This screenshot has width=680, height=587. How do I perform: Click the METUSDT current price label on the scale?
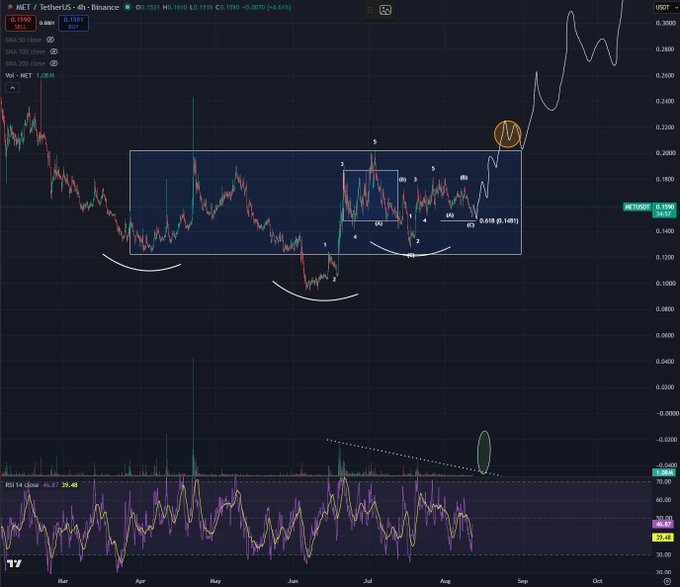(637, 207)
